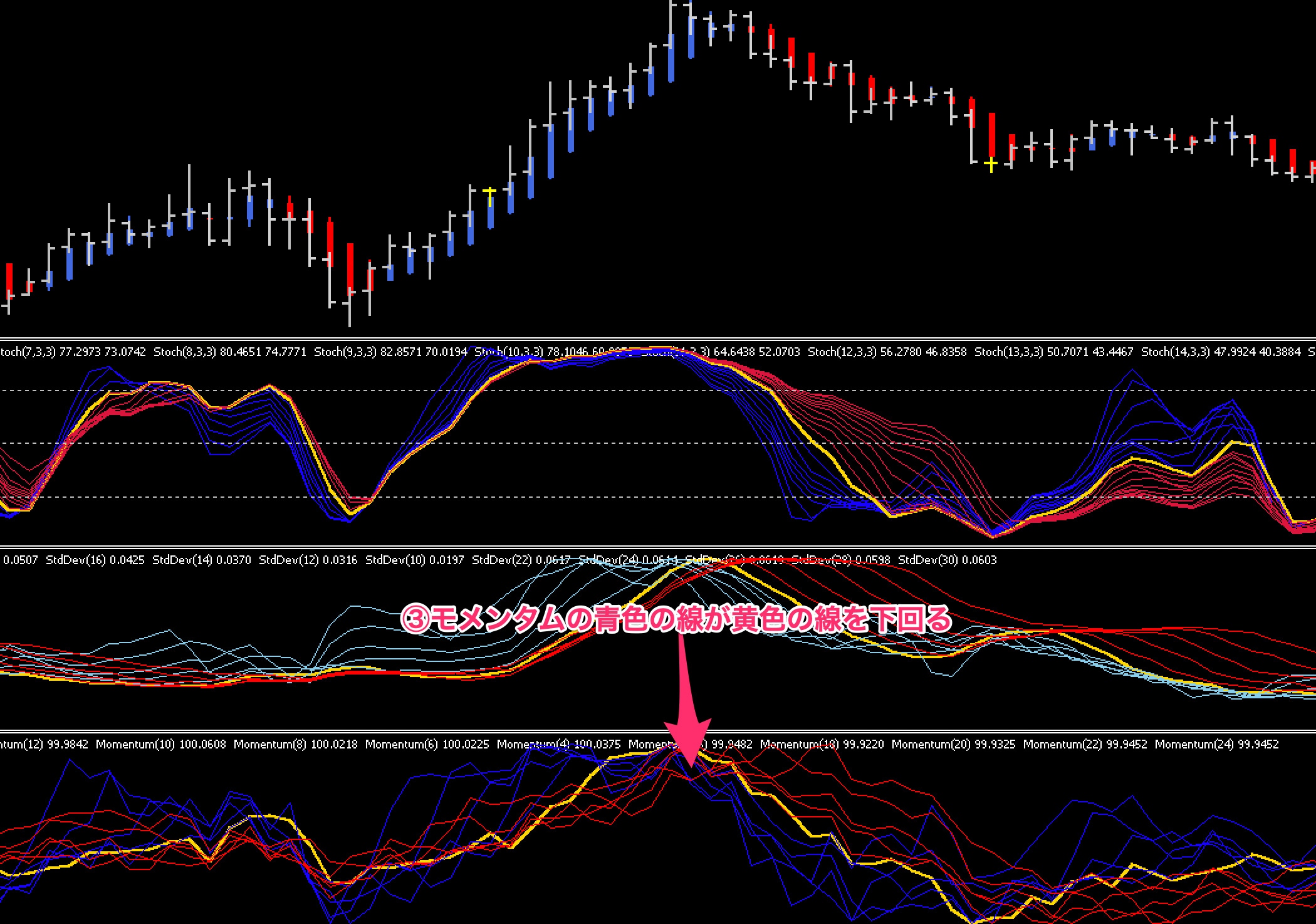This screenshot has width=1316, height=924.
Task: Click the Momentum(22) 99.9452 label
Action: click(x=1085, y=744)
